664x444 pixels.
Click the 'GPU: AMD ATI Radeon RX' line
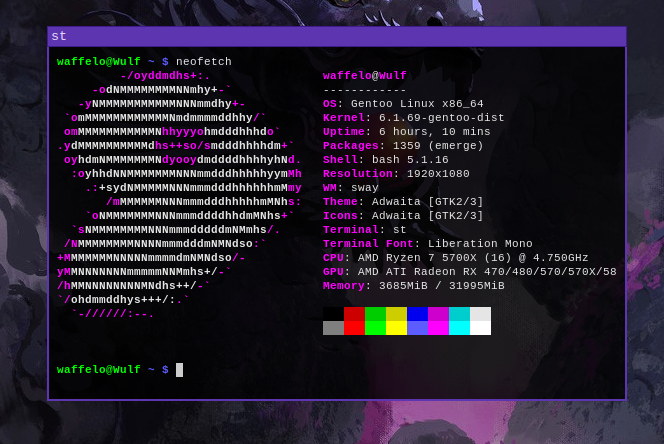[470, 272]
